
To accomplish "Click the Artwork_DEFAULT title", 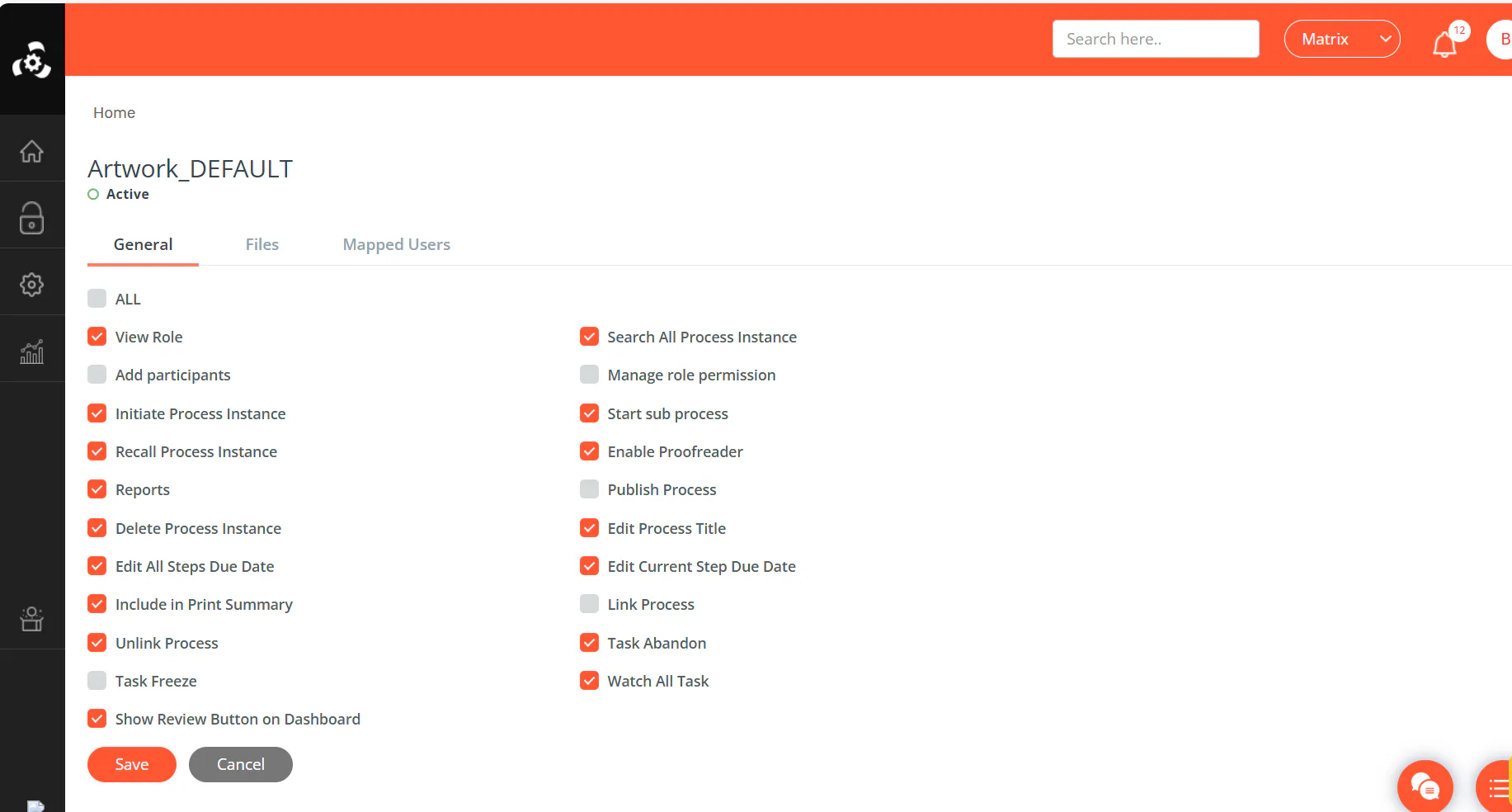I will click(191, 168).
